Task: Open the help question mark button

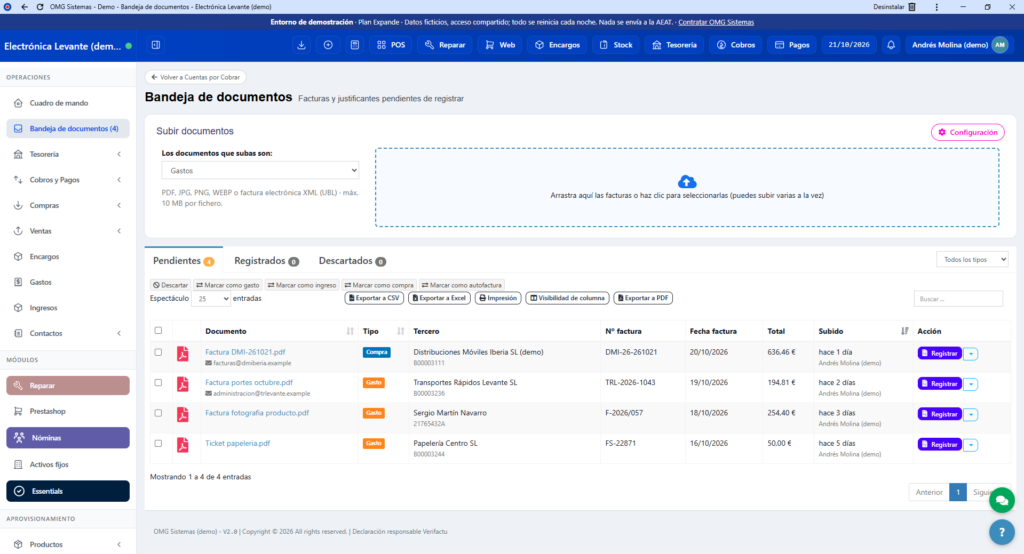Action: [1001, 532]
